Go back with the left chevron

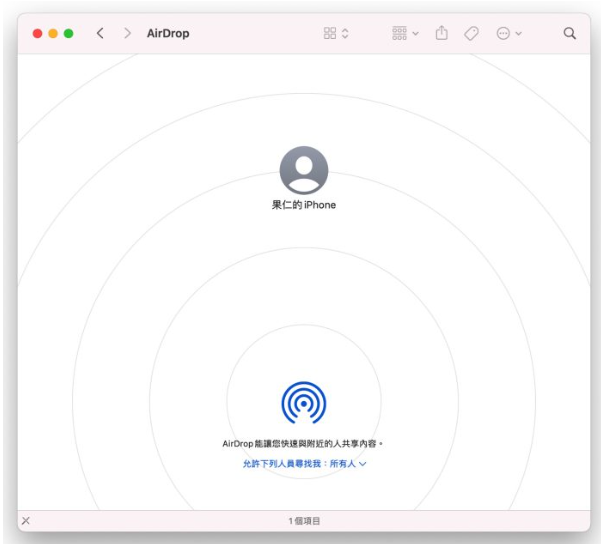click(100, 33)
